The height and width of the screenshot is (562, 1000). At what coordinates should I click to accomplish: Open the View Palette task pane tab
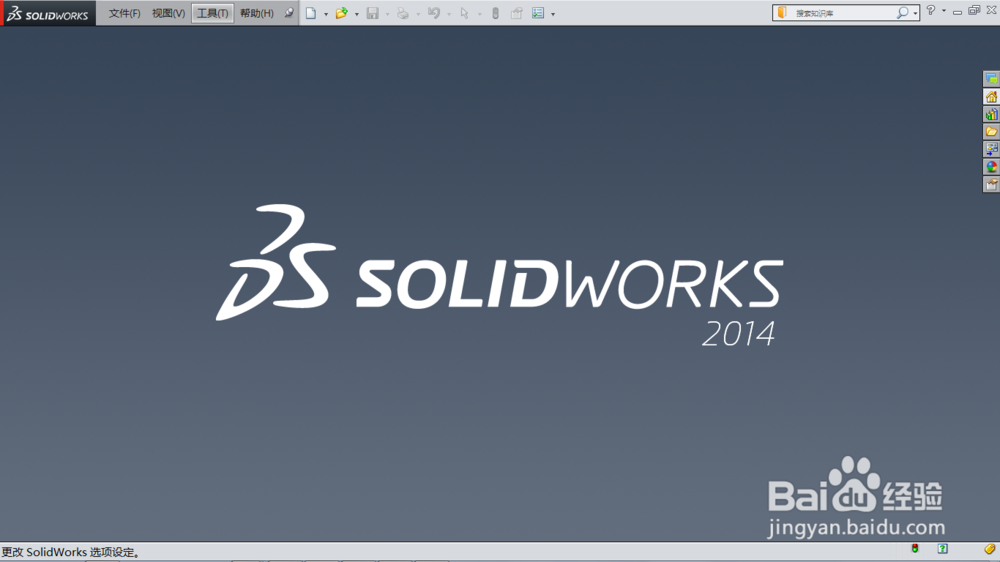[x=991, y=149]
